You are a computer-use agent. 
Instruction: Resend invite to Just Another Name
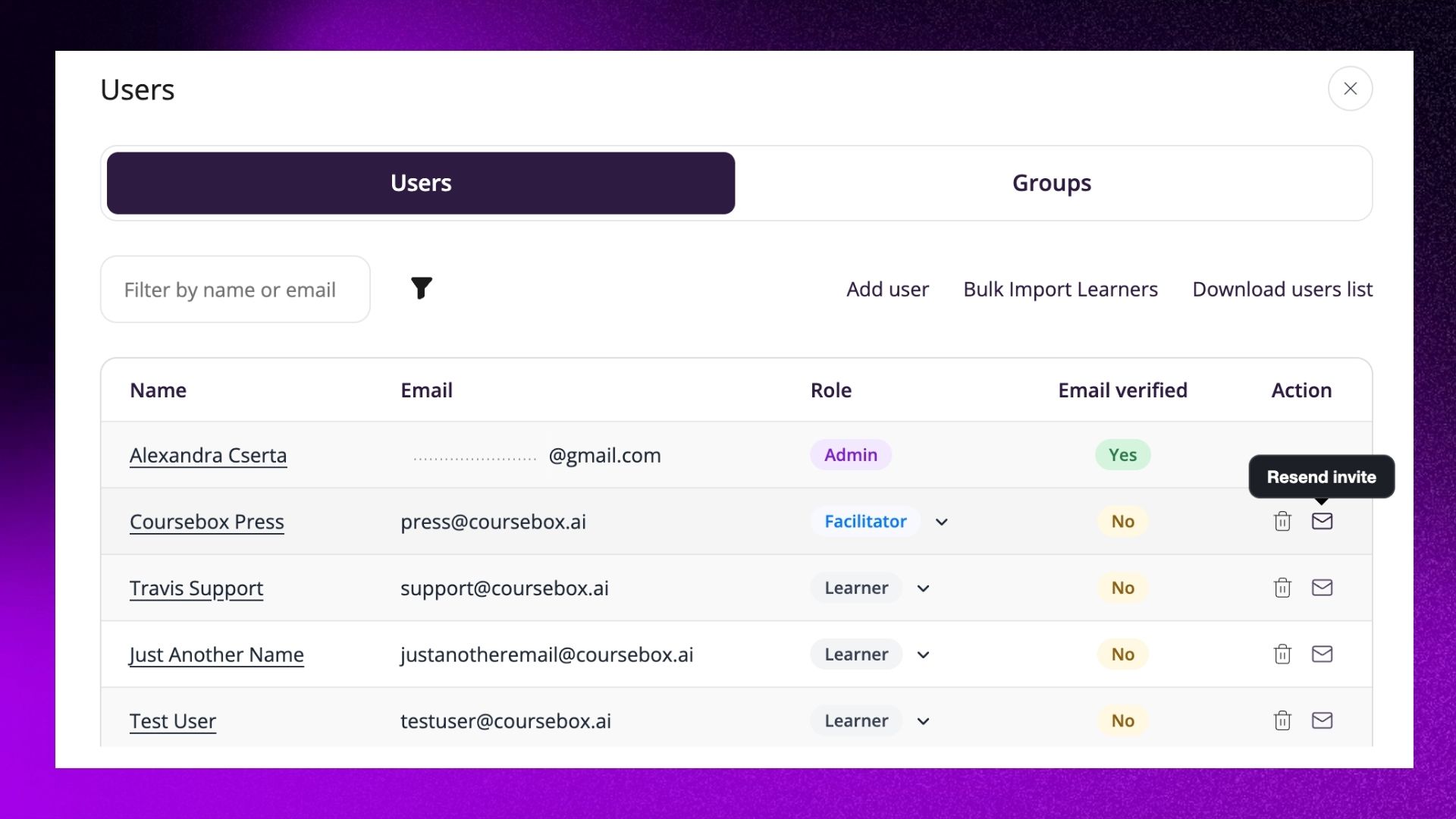[x=1322, y=654]
